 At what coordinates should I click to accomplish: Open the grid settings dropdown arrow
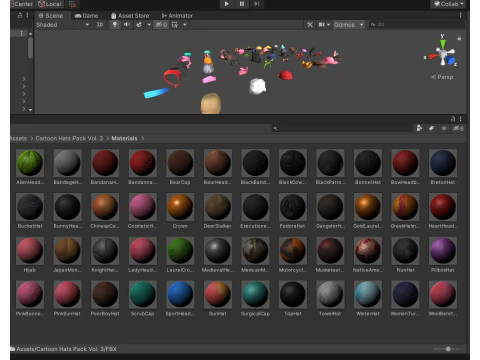[185, 25]
